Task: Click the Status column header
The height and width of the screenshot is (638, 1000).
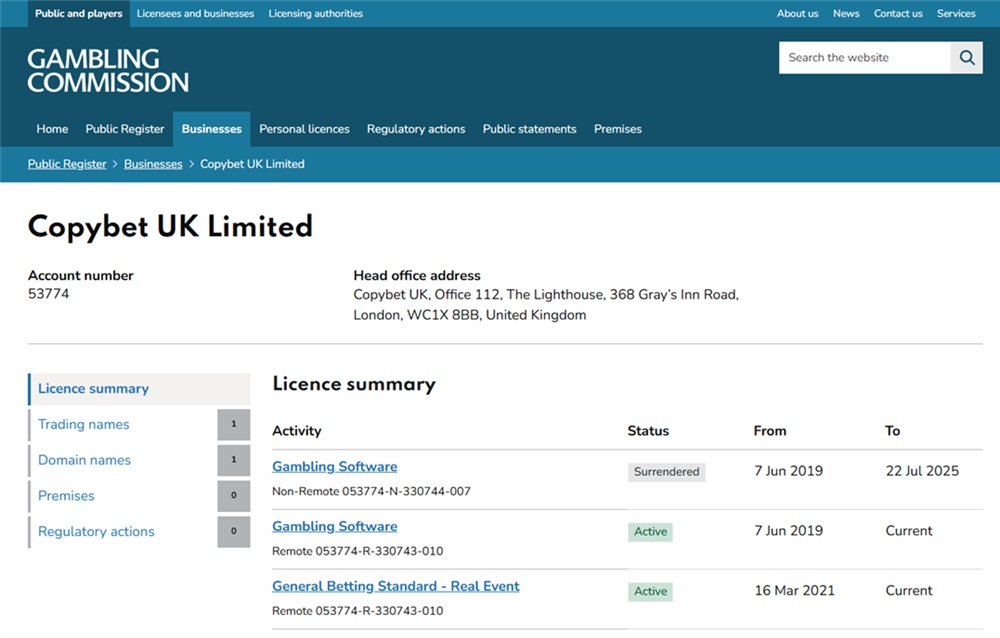Action: coord(648,431)
